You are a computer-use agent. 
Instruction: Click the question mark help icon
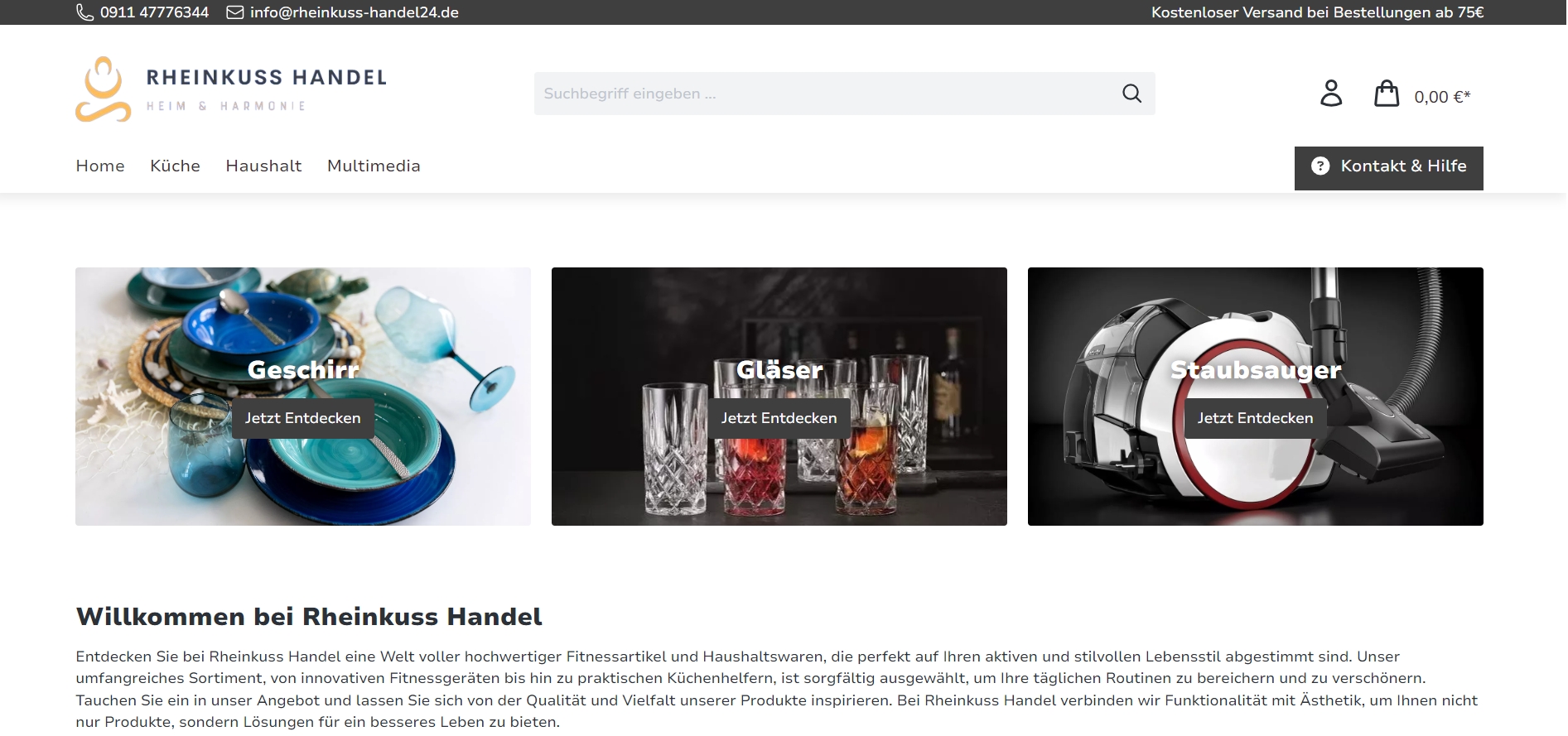(1320, 166)
